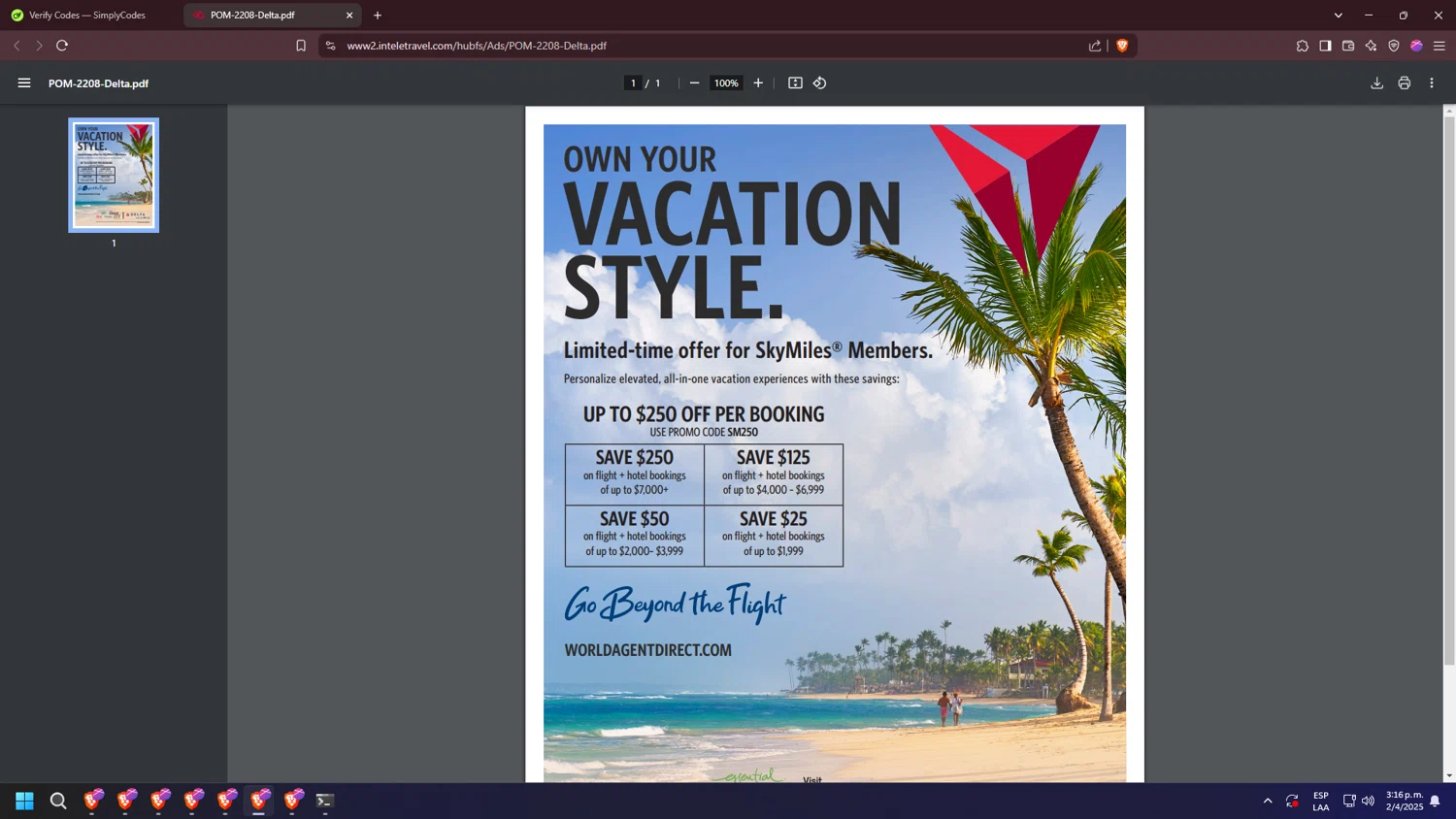Rotate the PDF counterclockwise
The image size is (1456, 819).
[820, 83]
